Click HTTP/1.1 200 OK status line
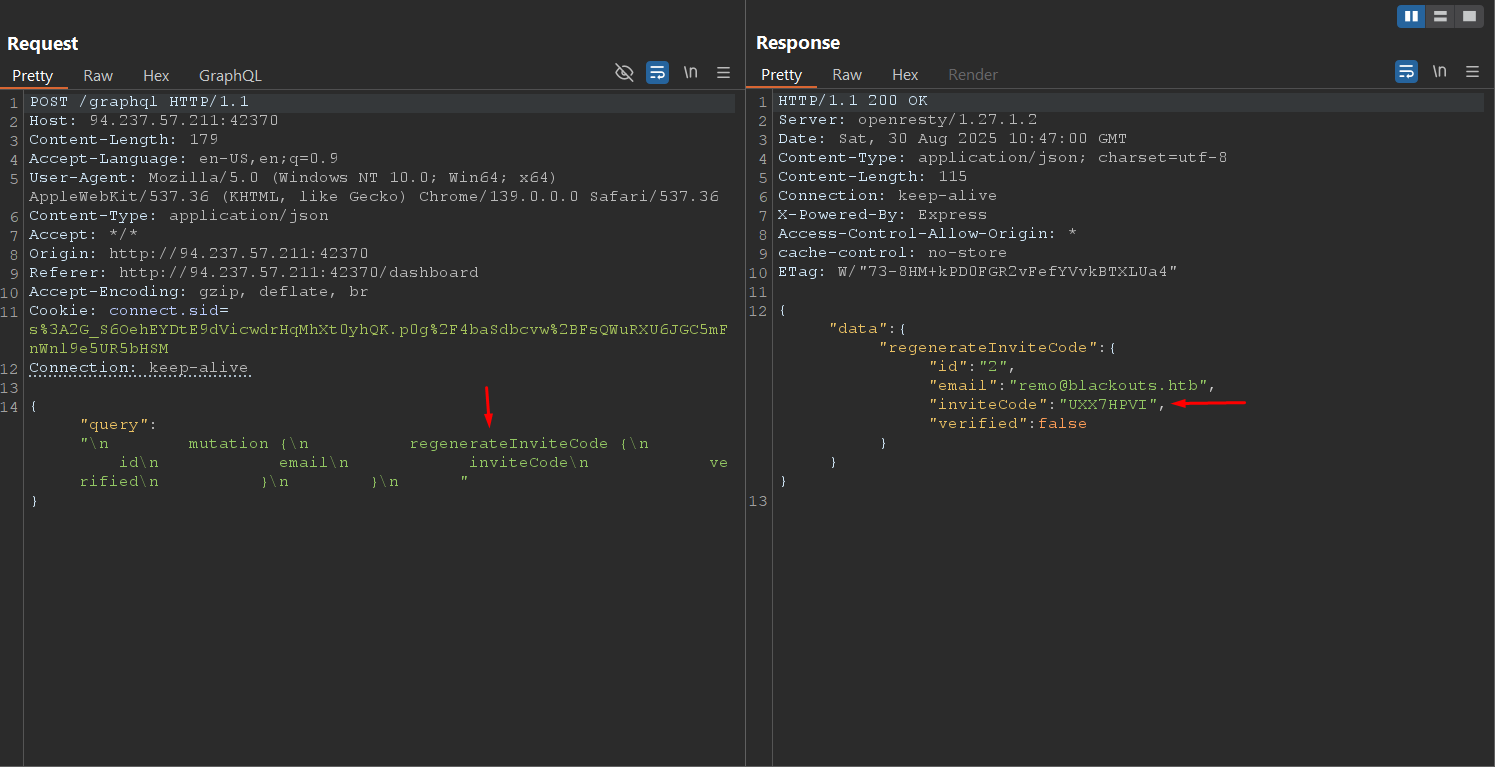 tap(853, 101)
